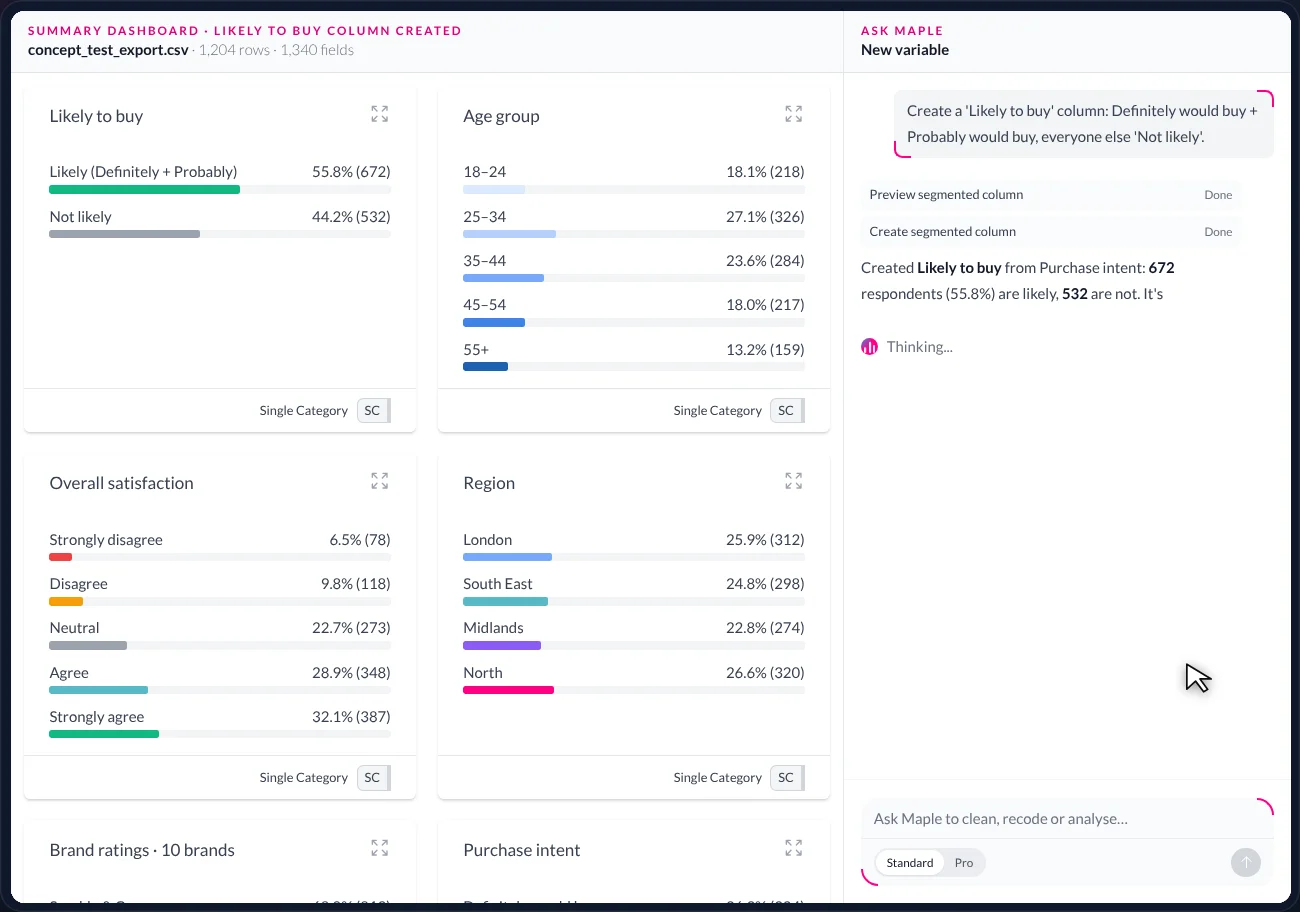Click the send arrow button

(x=1246, y=862)
